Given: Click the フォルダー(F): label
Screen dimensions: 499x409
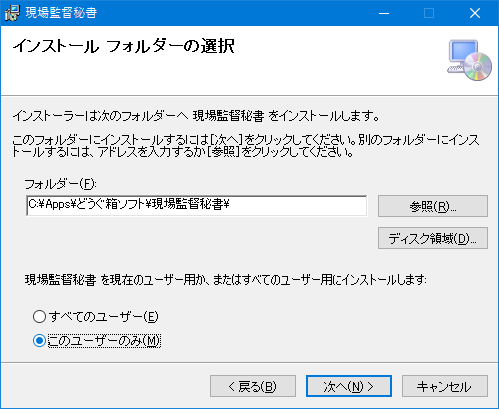Looking at the screenshot, I should pyautogui.click(x=61, y=184).
